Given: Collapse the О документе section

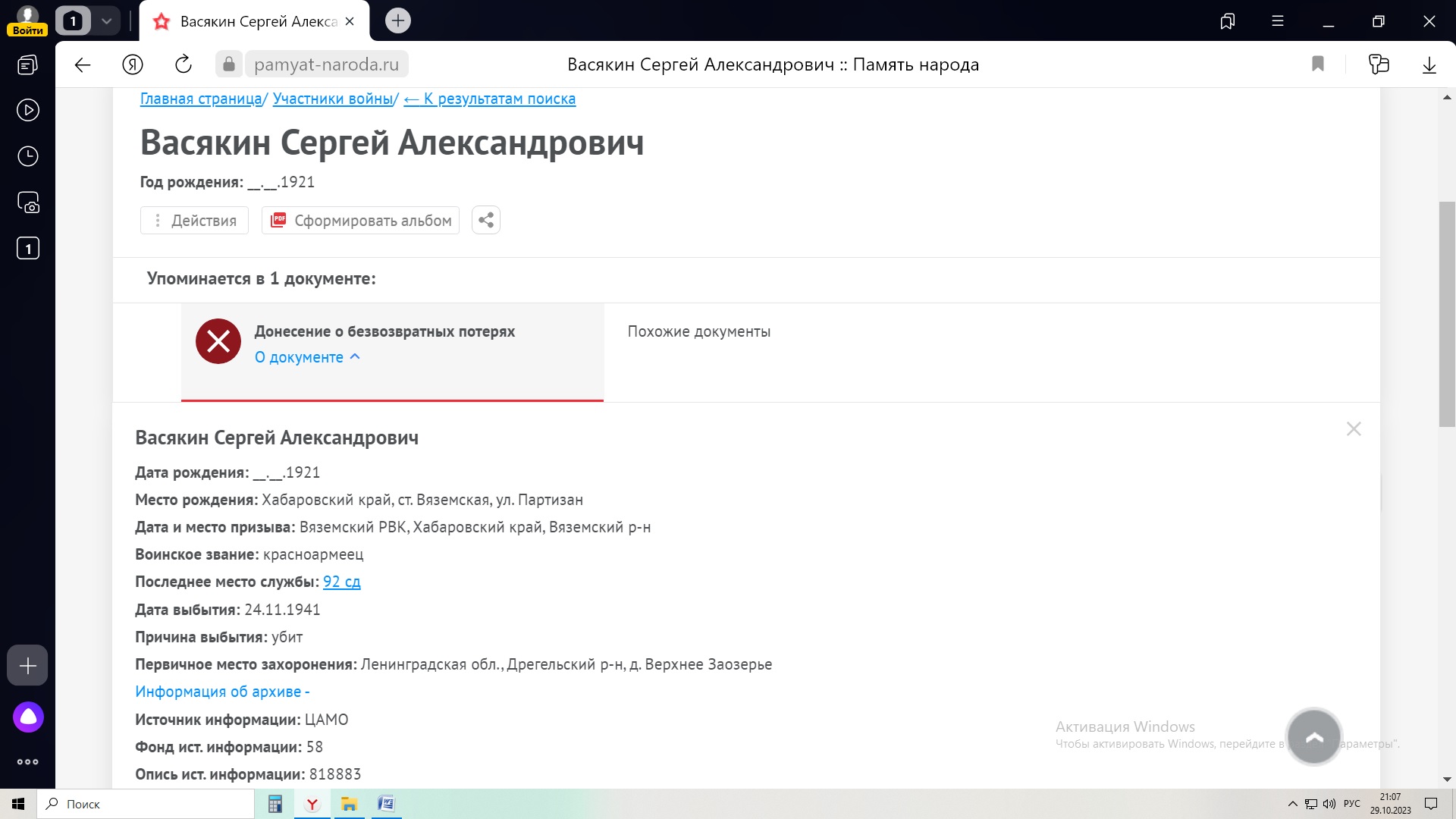Looking at the screenshot, I should coord(307,357).
